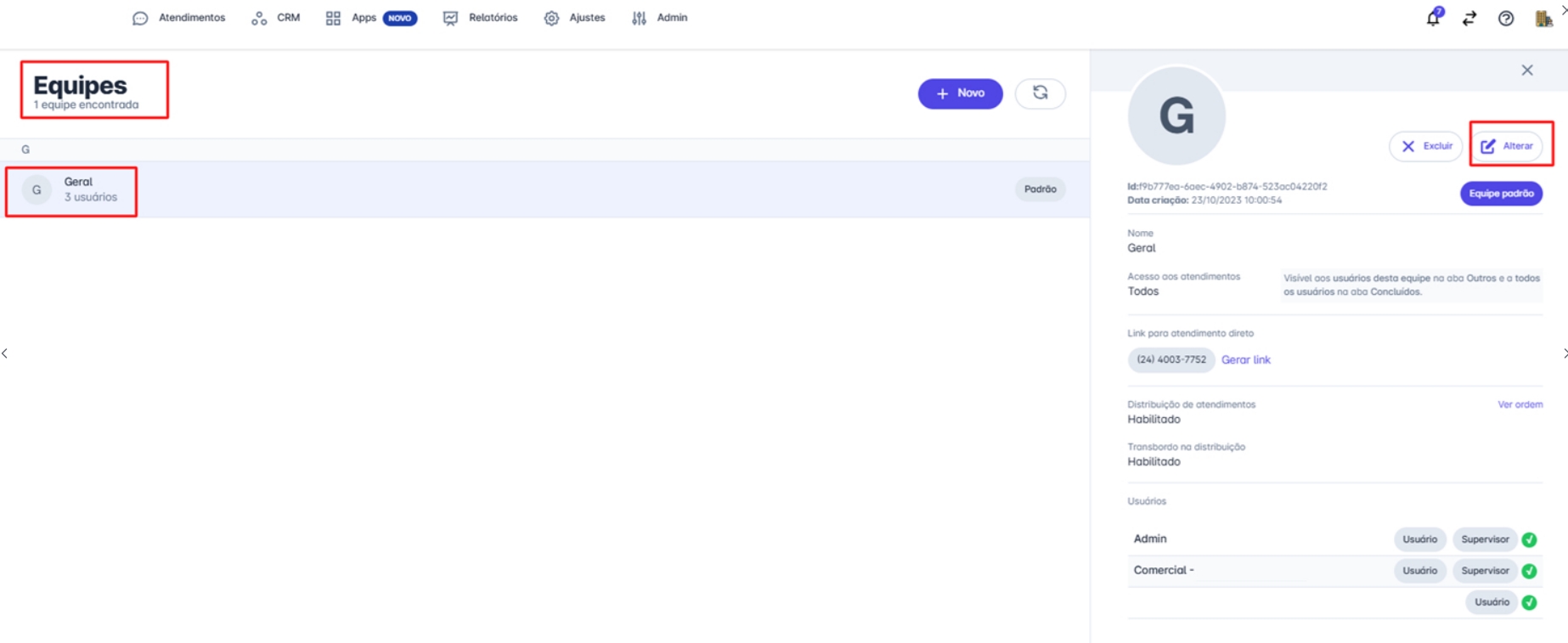Image resolution: width=1568 pixels, height=643 pixels.
Task: Click the large G team avatar
Action: tap(1176, 116)
